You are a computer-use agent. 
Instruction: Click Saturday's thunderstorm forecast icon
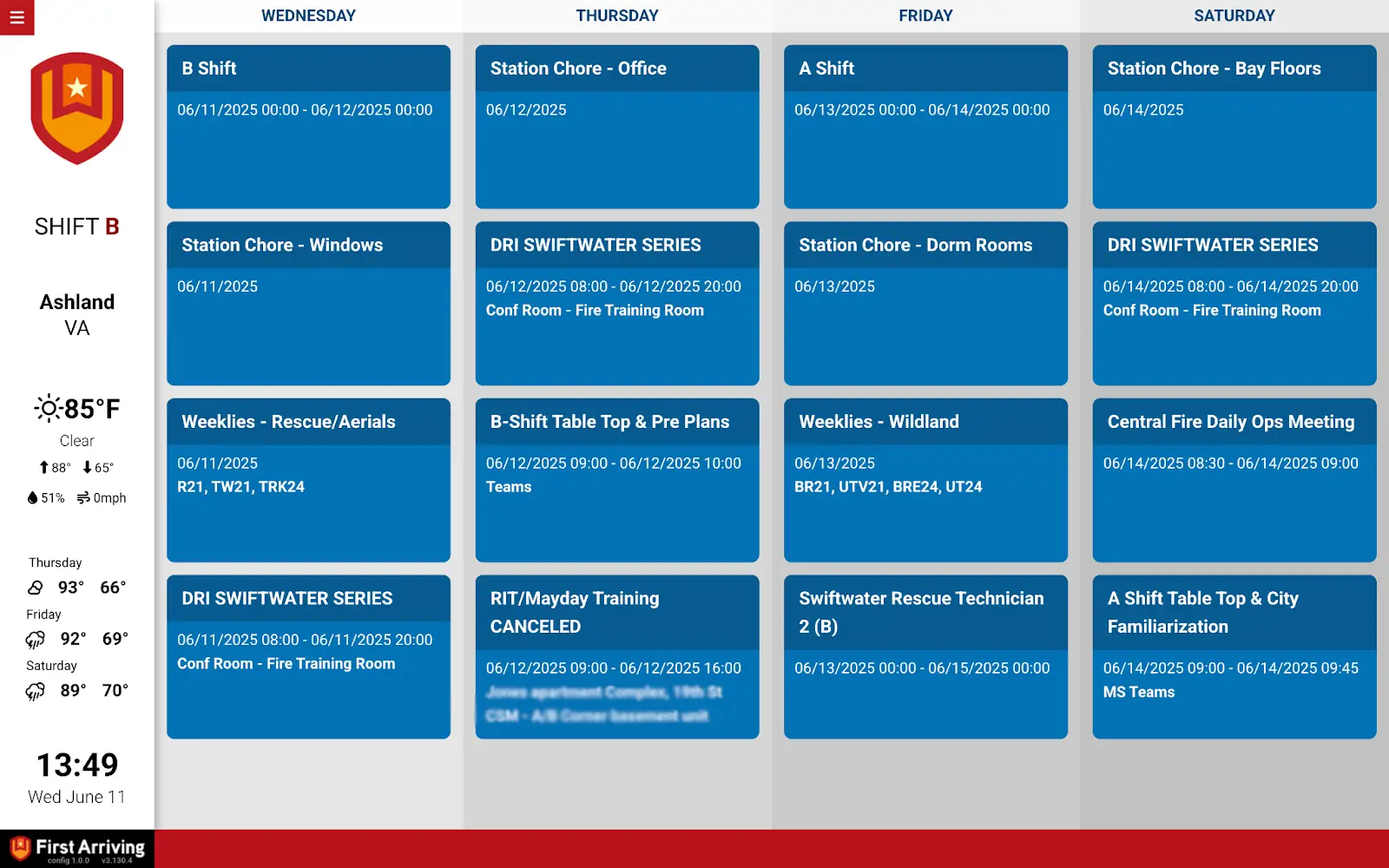pos(36,691)
